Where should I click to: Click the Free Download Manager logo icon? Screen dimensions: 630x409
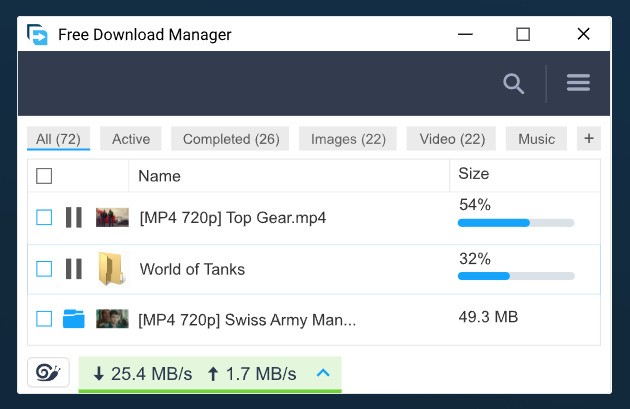tap(38, 35)
